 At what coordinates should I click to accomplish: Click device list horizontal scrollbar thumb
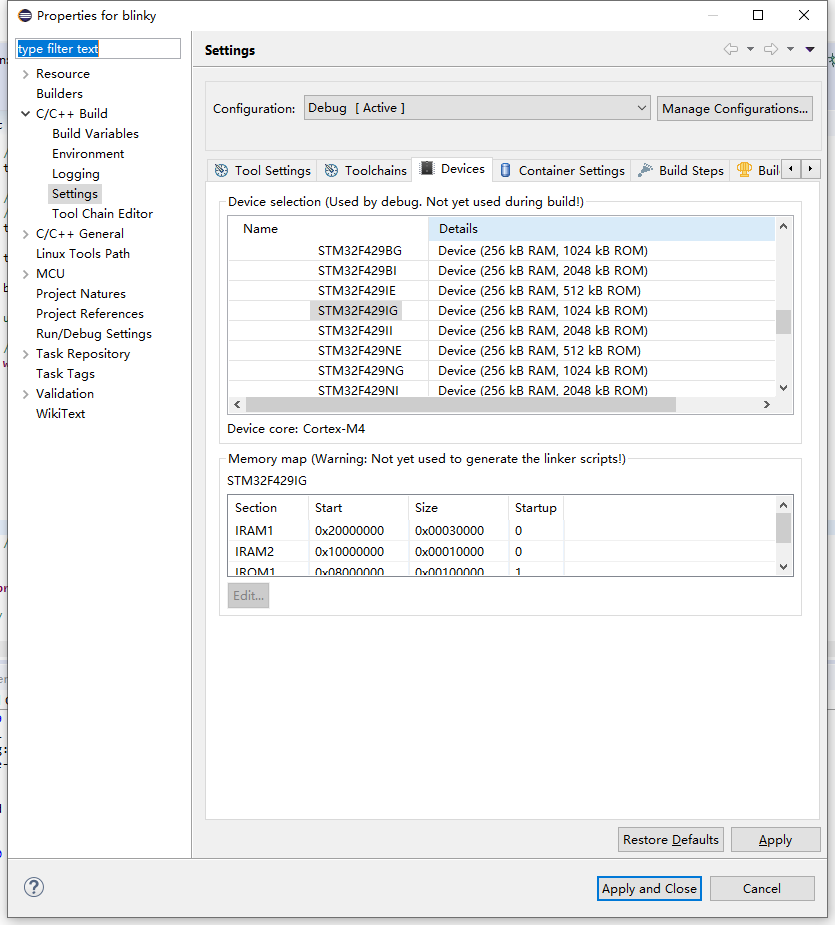[x=461, y=404]
